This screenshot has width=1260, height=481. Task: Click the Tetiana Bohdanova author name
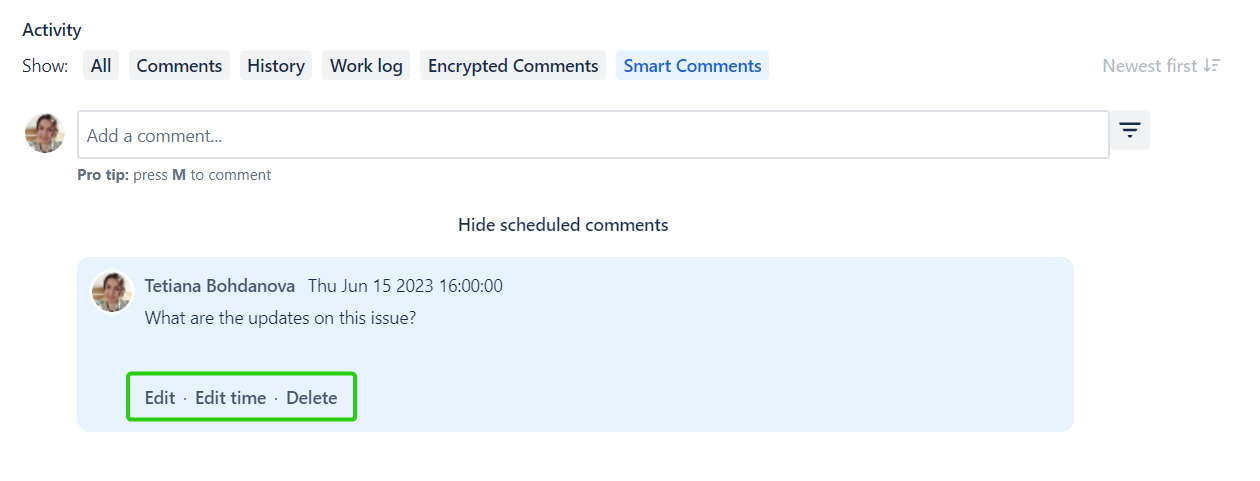[x=220, y=286]
